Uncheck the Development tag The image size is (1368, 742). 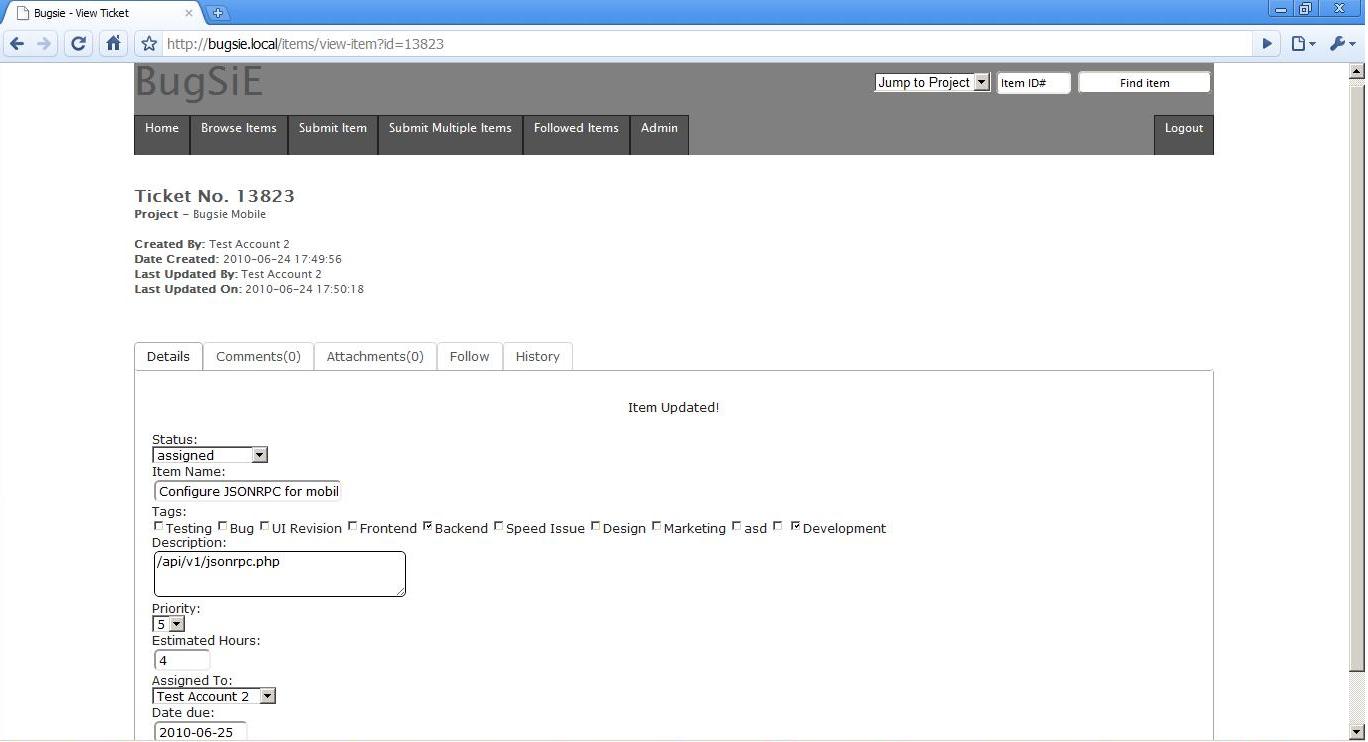click(796, 527)
